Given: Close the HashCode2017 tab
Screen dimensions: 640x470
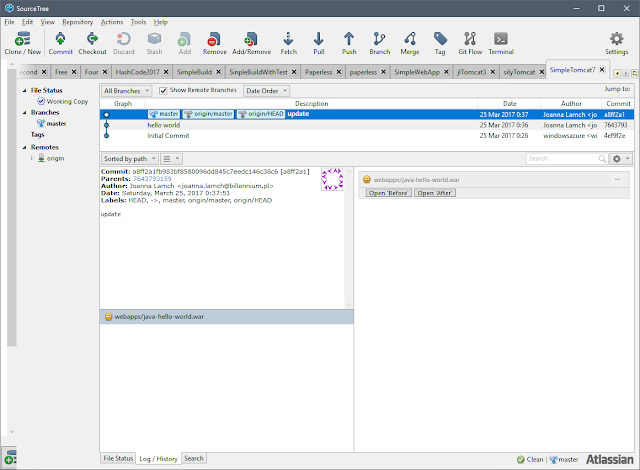Looking at the screenshot, I should coord(166,72).
